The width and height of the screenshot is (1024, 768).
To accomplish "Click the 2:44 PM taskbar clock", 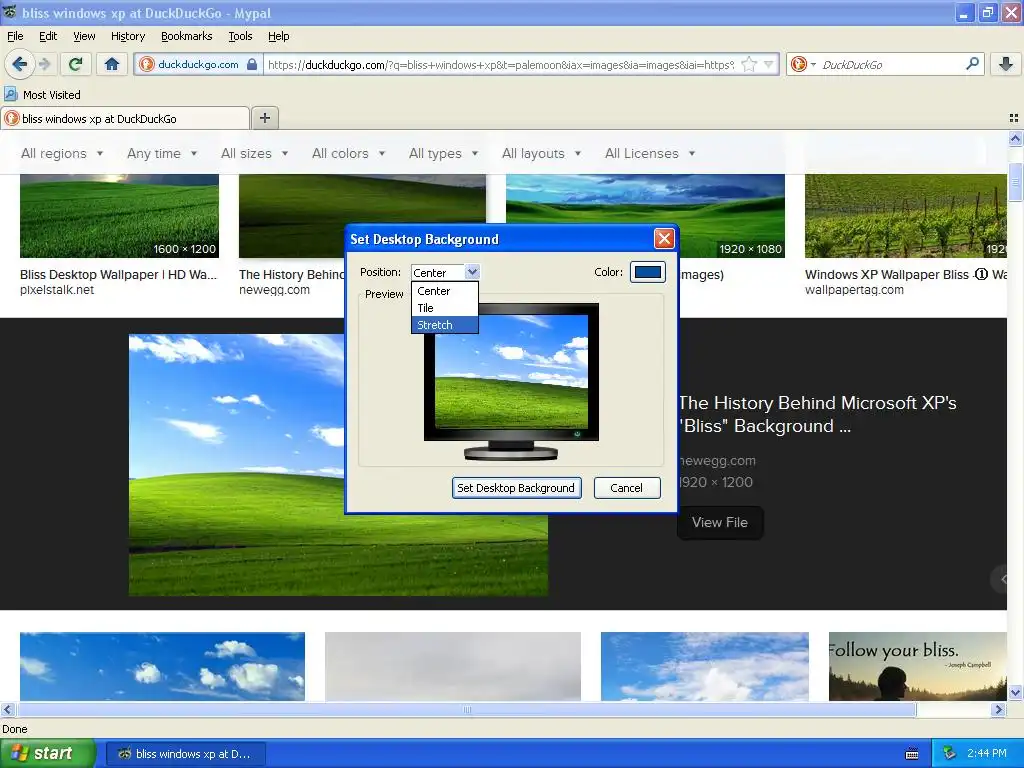I will 986,753.
